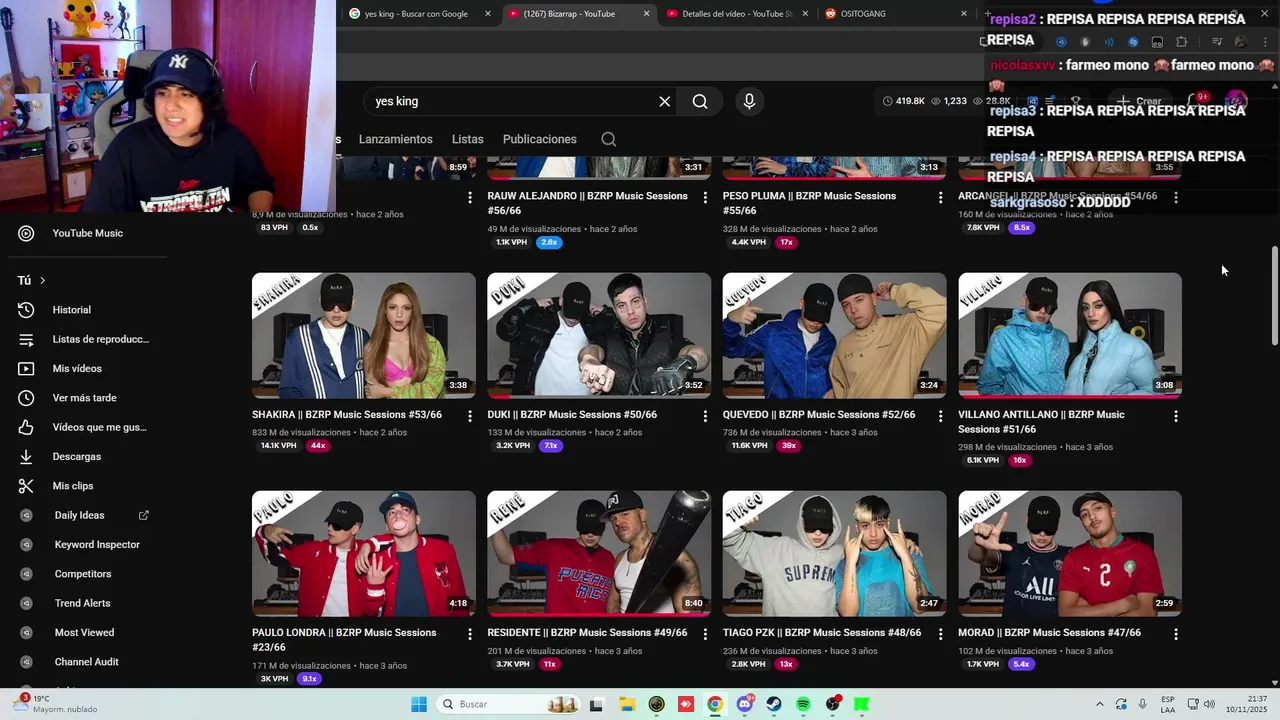Click the page vertical scrollbar thumb
This screenshot has height=720, width=1280.
tap(1274, 297)
